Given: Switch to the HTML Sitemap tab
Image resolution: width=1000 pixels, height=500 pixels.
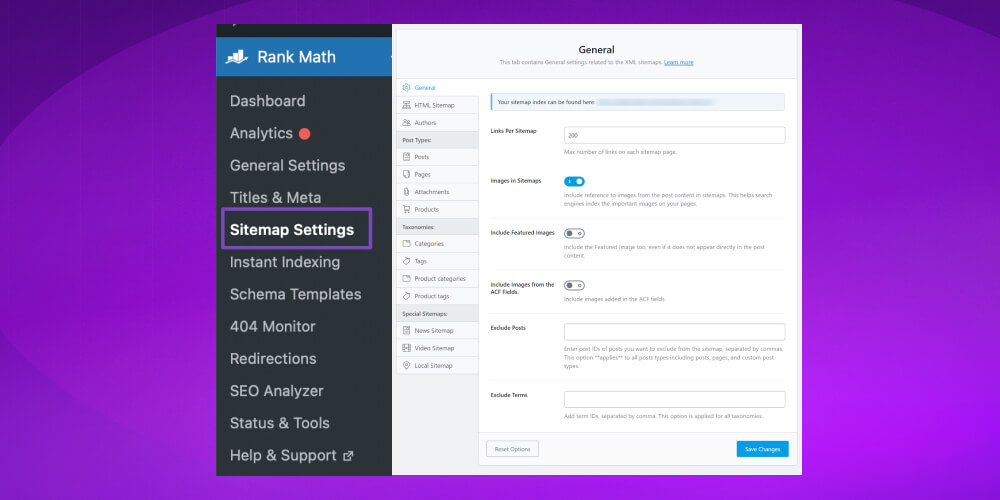Looking at the screenshot, I should (437, 105).
